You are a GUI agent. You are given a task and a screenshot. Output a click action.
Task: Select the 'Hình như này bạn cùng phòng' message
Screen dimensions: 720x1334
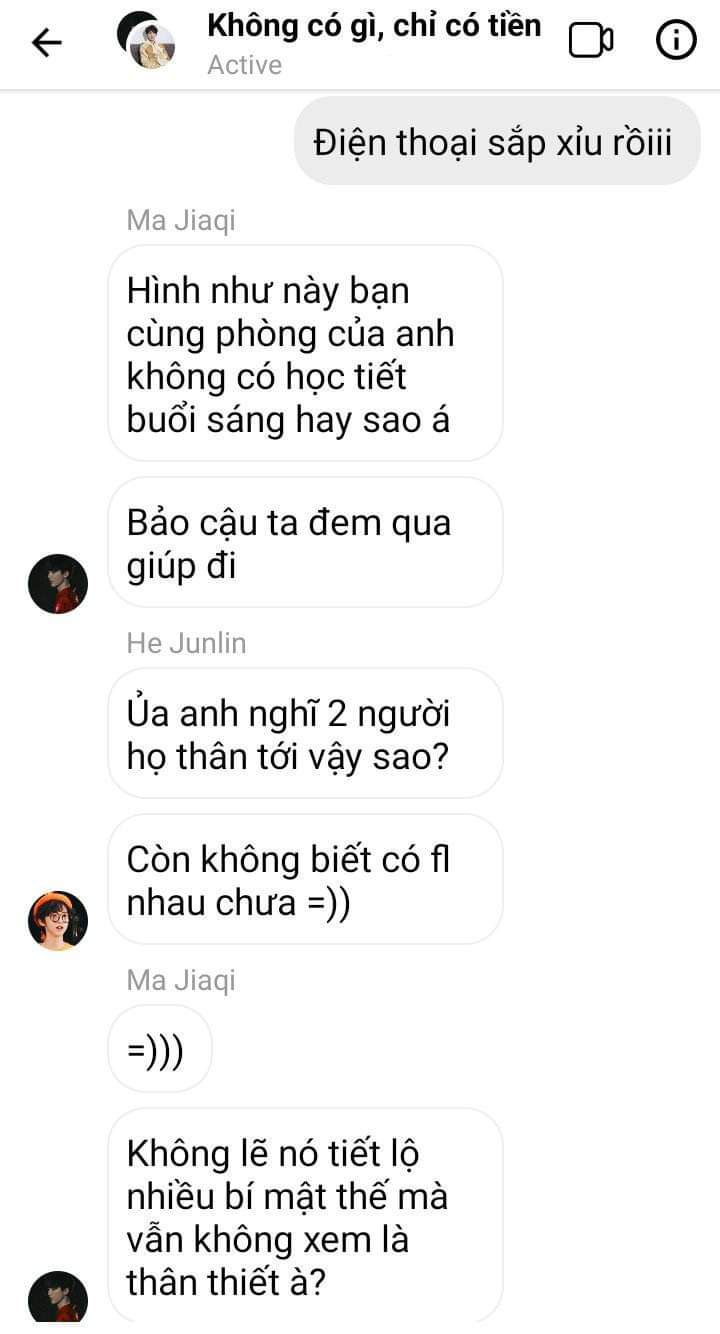point(305,354)
